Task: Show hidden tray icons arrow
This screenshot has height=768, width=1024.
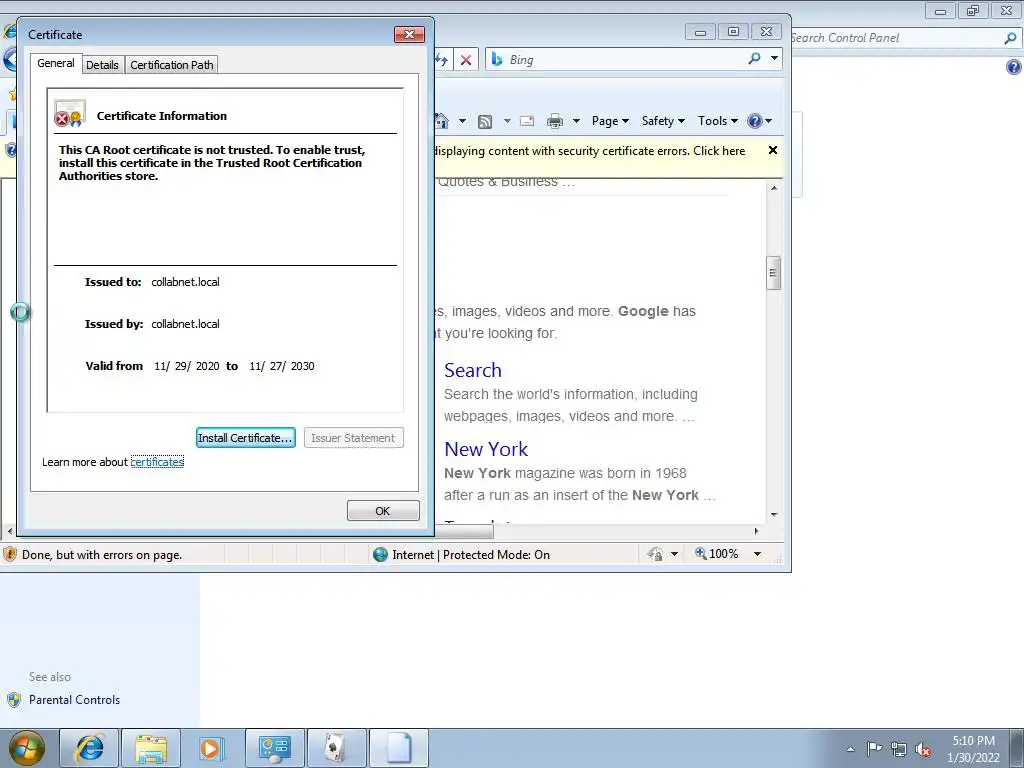Action: 850,749
